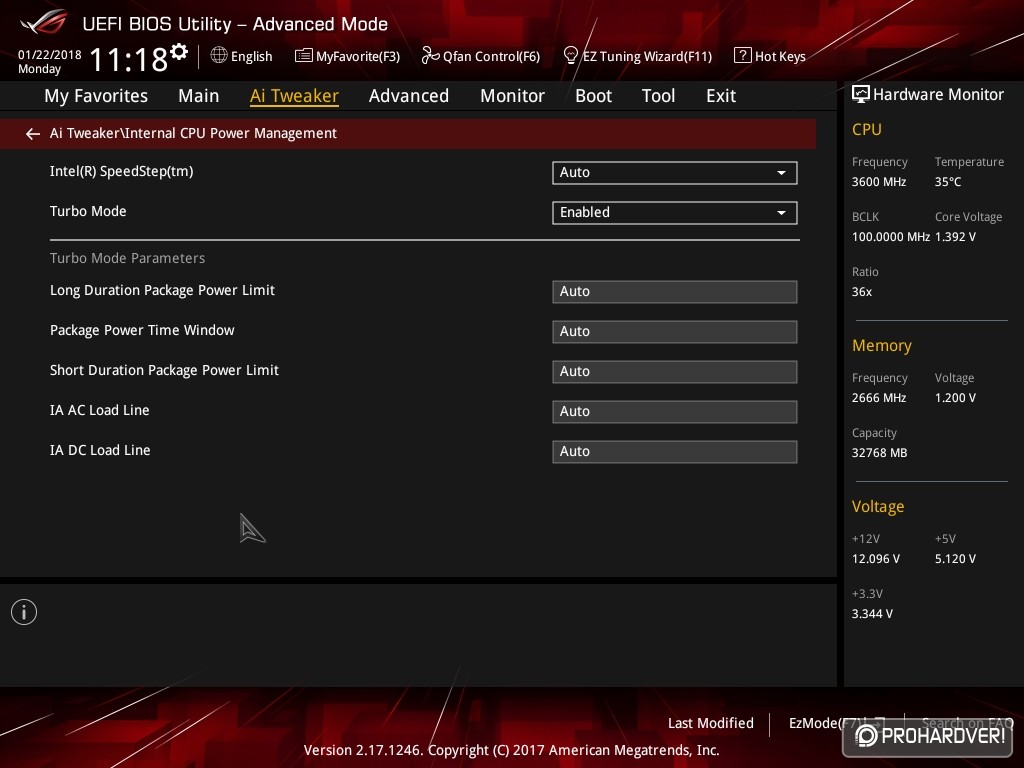Click the +3.3V reading 3.344 V
The width and height of the screenshot is (1024, 768).
872,614
